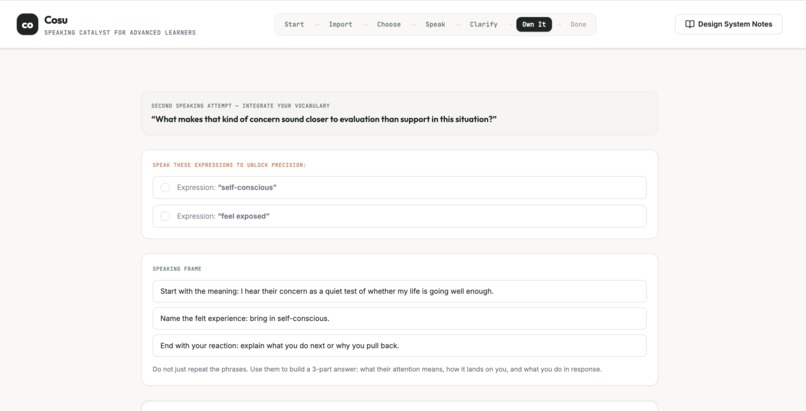Open the Design System Notes button
Image resolution: width=806 pixels, height=411 pixels.
click(x=728, y=24)
